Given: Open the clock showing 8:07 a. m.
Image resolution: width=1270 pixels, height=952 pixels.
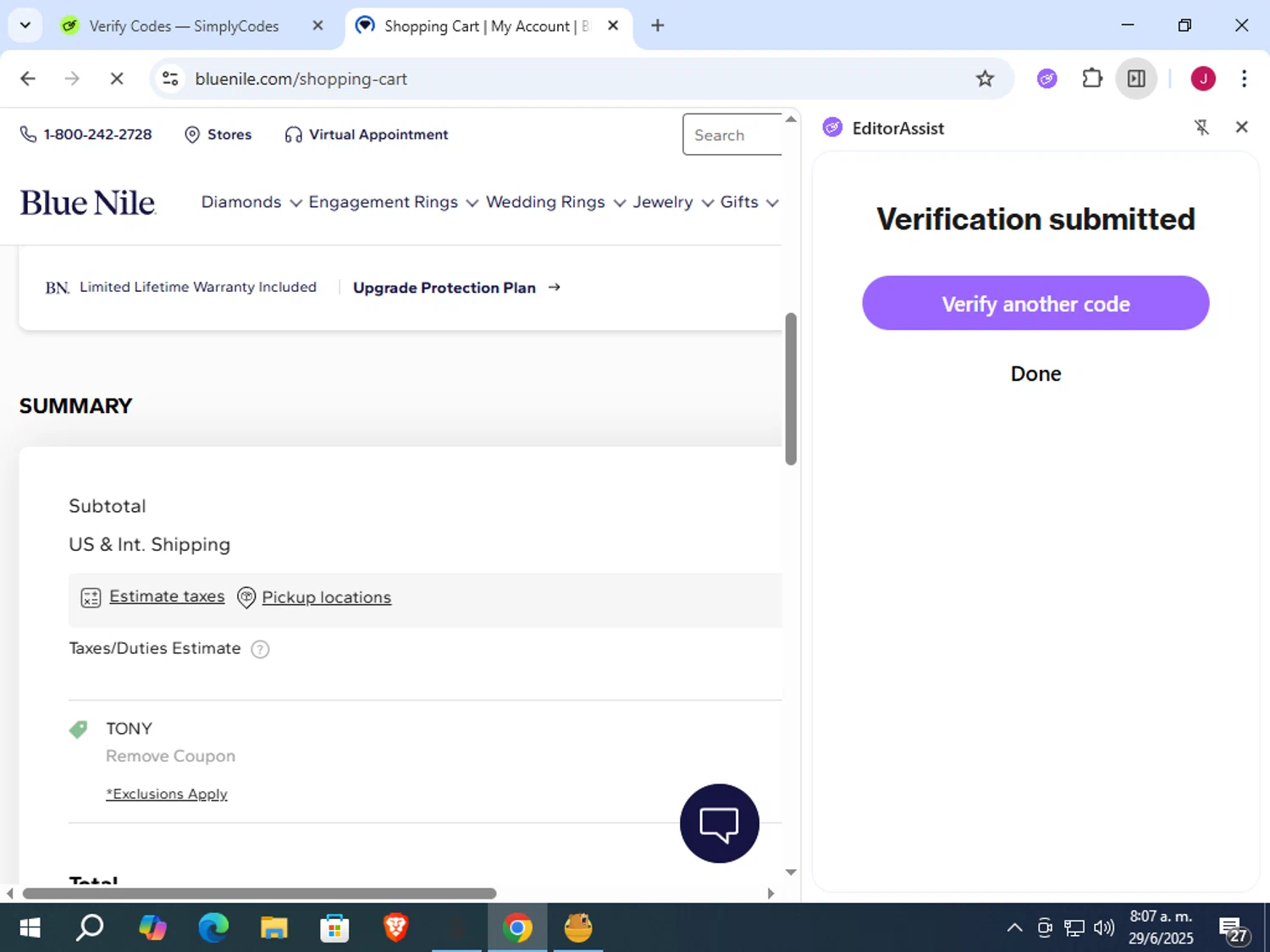Looking at the screenshot, I should 1161,927.
